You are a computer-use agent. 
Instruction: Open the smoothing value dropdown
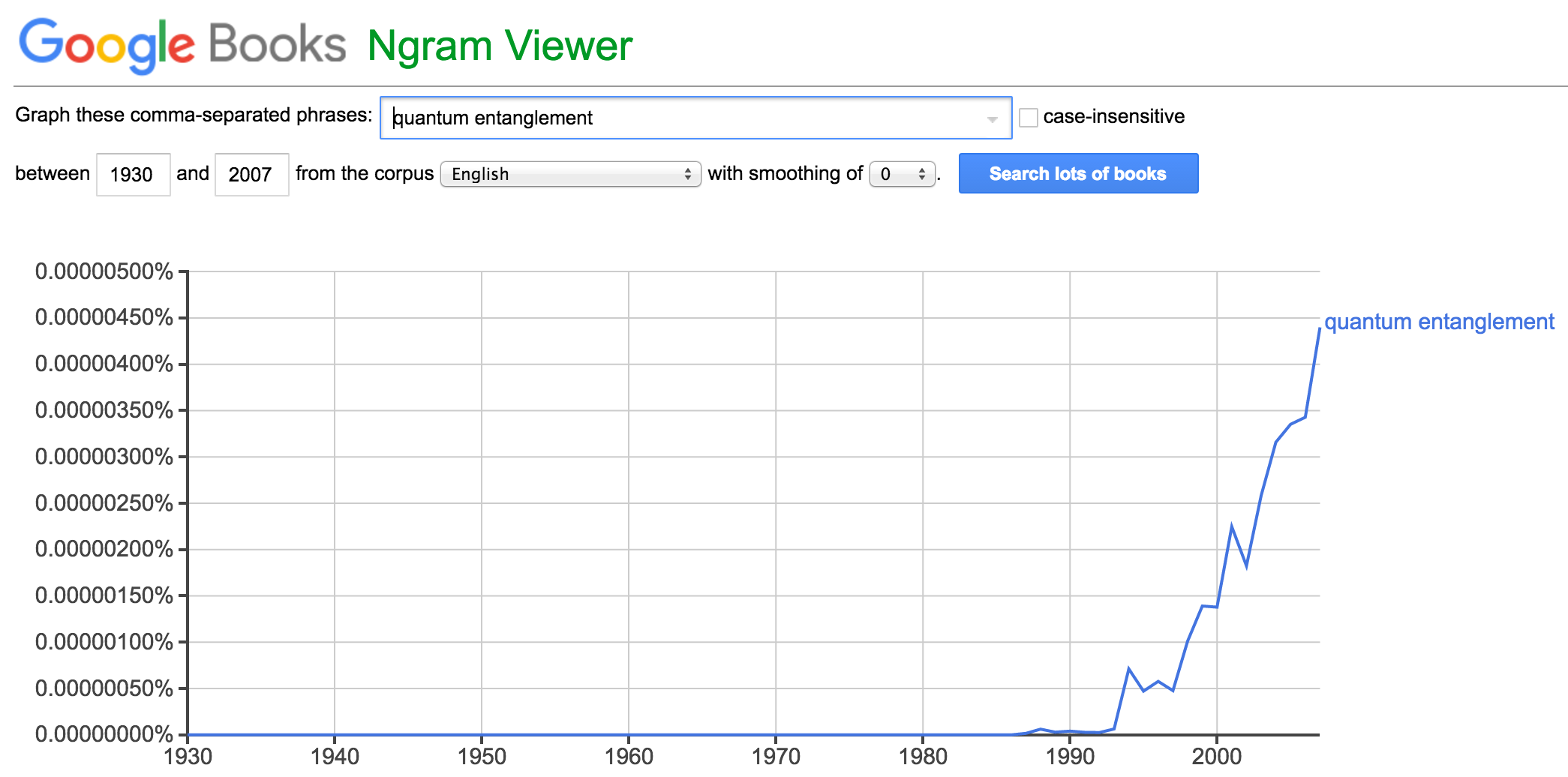tap(902, 174)
